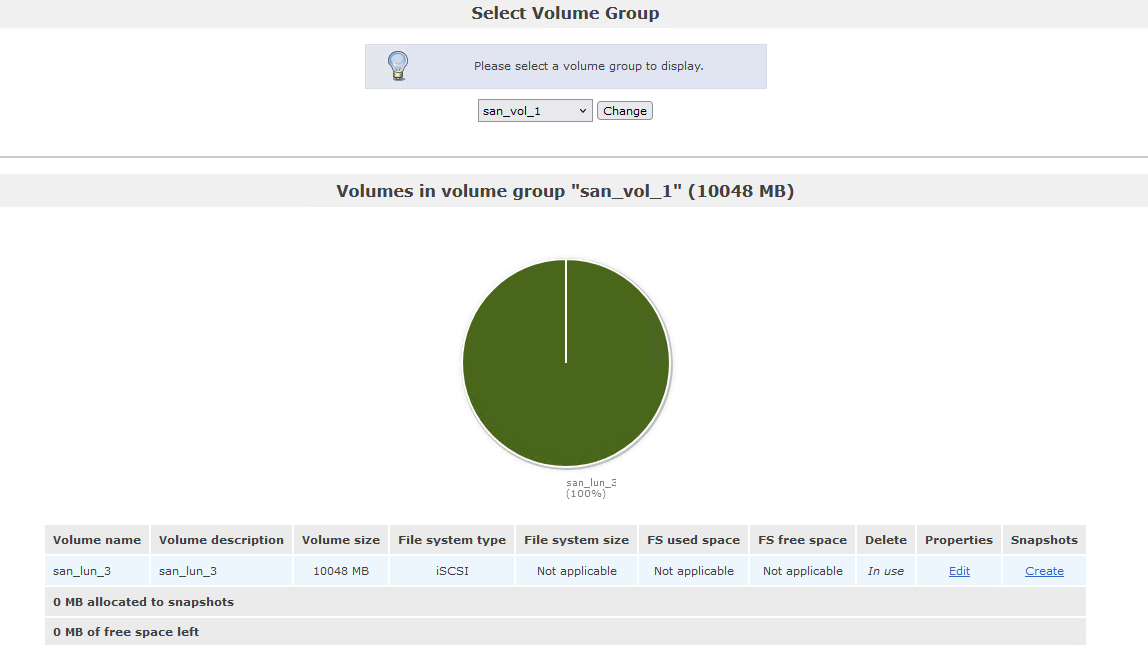1148x645 pixels.
Task: Select the iSCSI file system type cell
Action: 452,571
